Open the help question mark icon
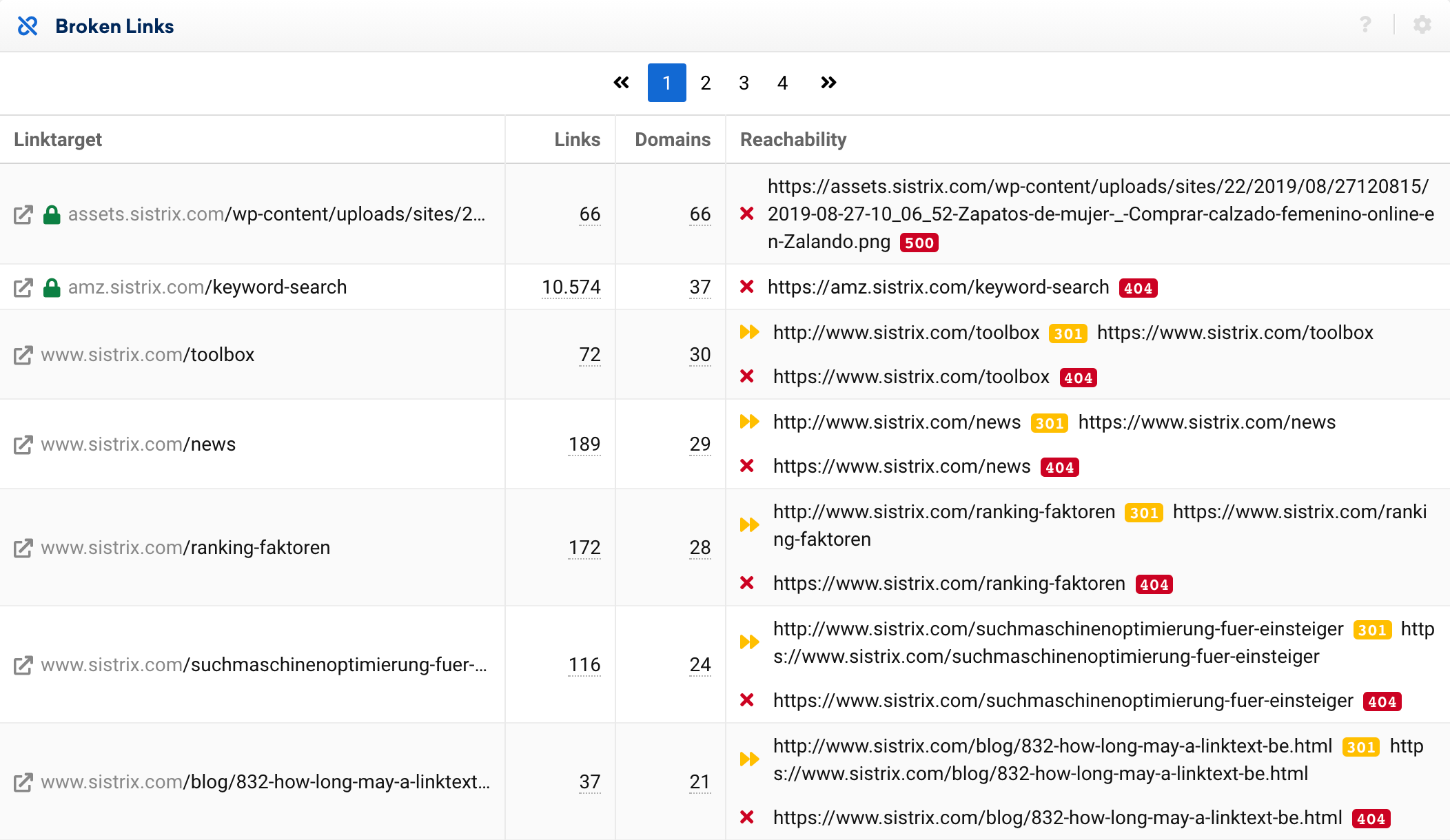 coord(1365,25)
